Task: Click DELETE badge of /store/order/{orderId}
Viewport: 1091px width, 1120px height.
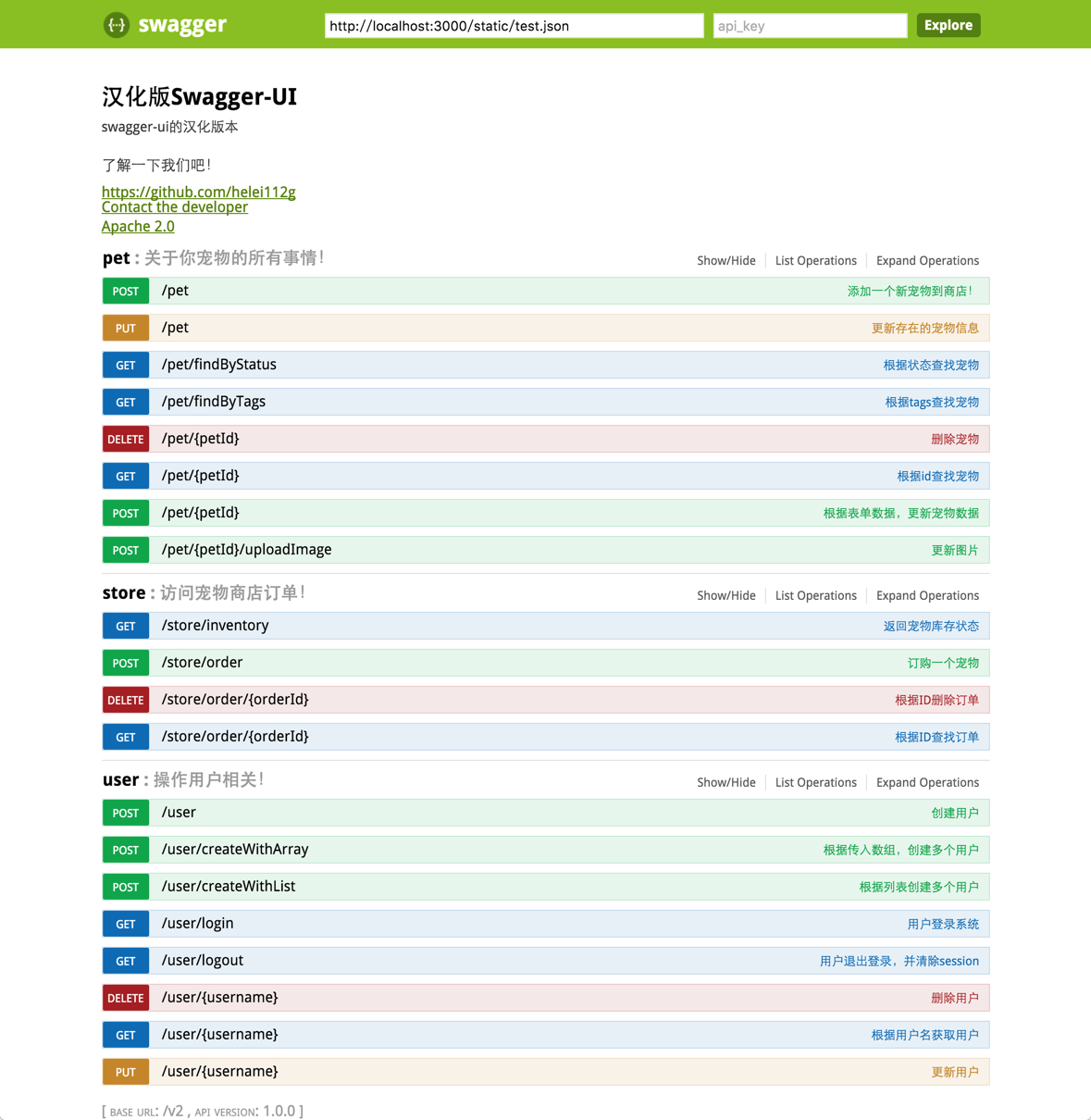Action: 126,700
